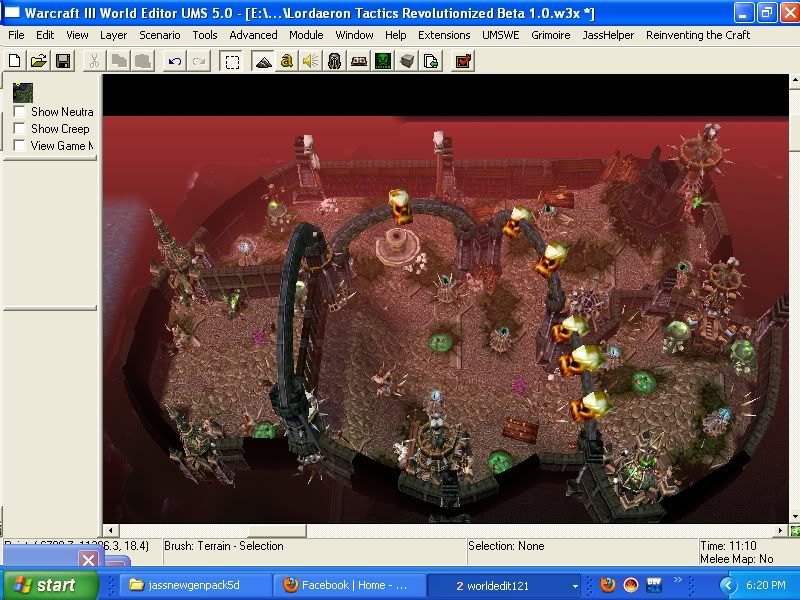Expand the taskbar toolbar overflow chevron
800x600 pixels.
tap(678, 580)
